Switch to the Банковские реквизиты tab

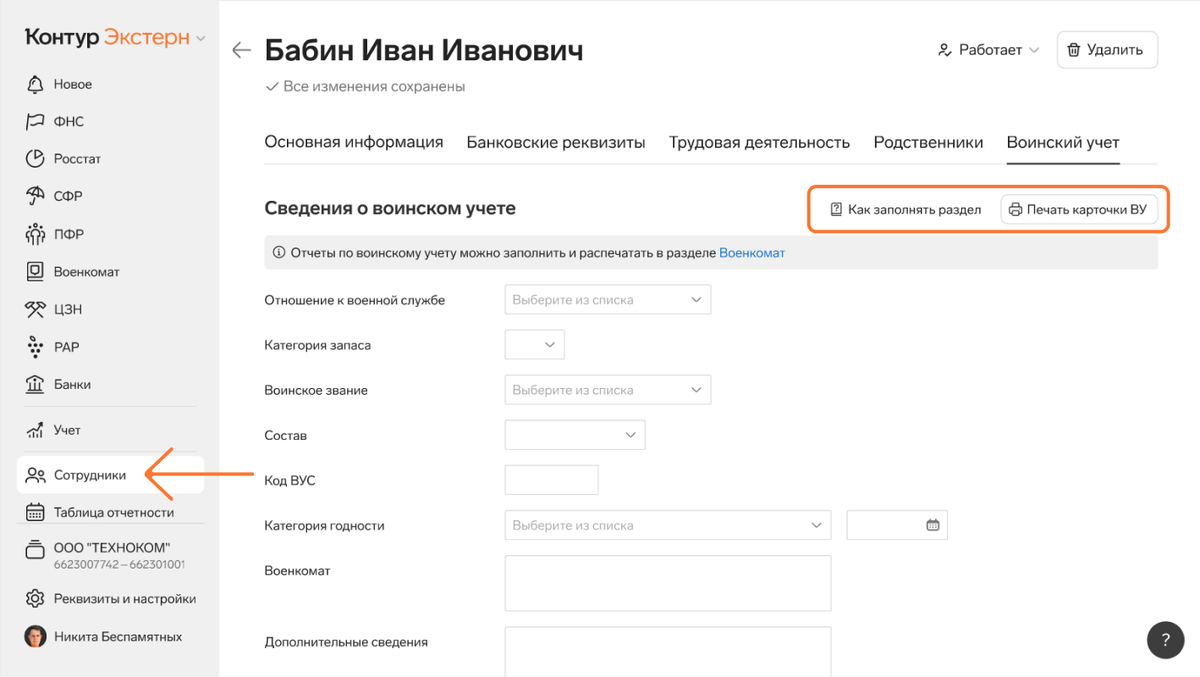[x=556, y=142]
